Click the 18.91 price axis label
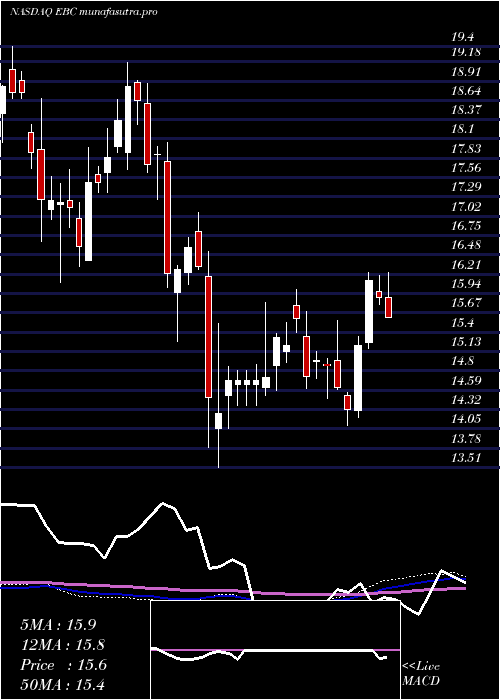 [466, 71]
